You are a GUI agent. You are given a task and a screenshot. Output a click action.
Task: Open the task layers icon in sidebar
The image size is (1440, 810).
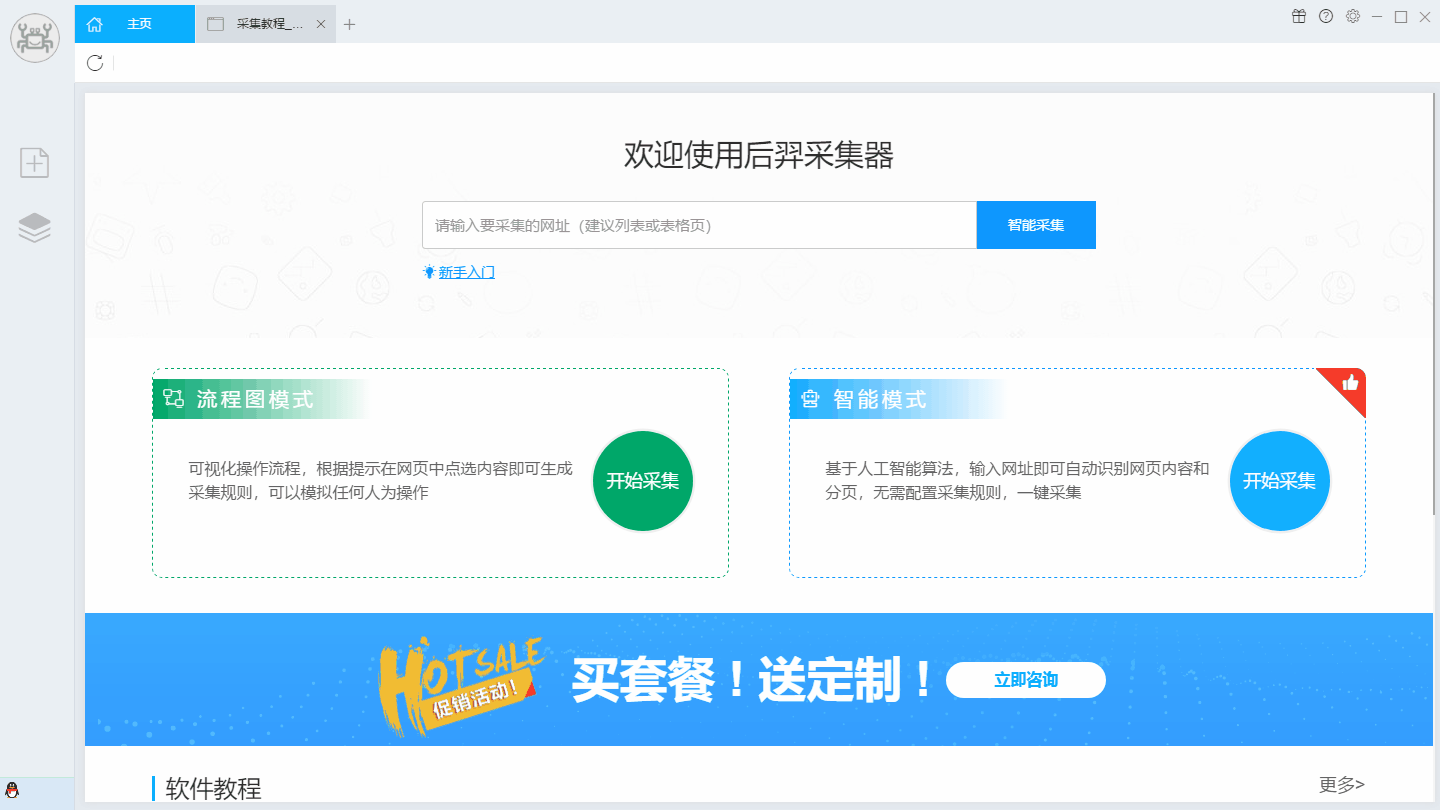pyautogui.click(x=35, y=228)
